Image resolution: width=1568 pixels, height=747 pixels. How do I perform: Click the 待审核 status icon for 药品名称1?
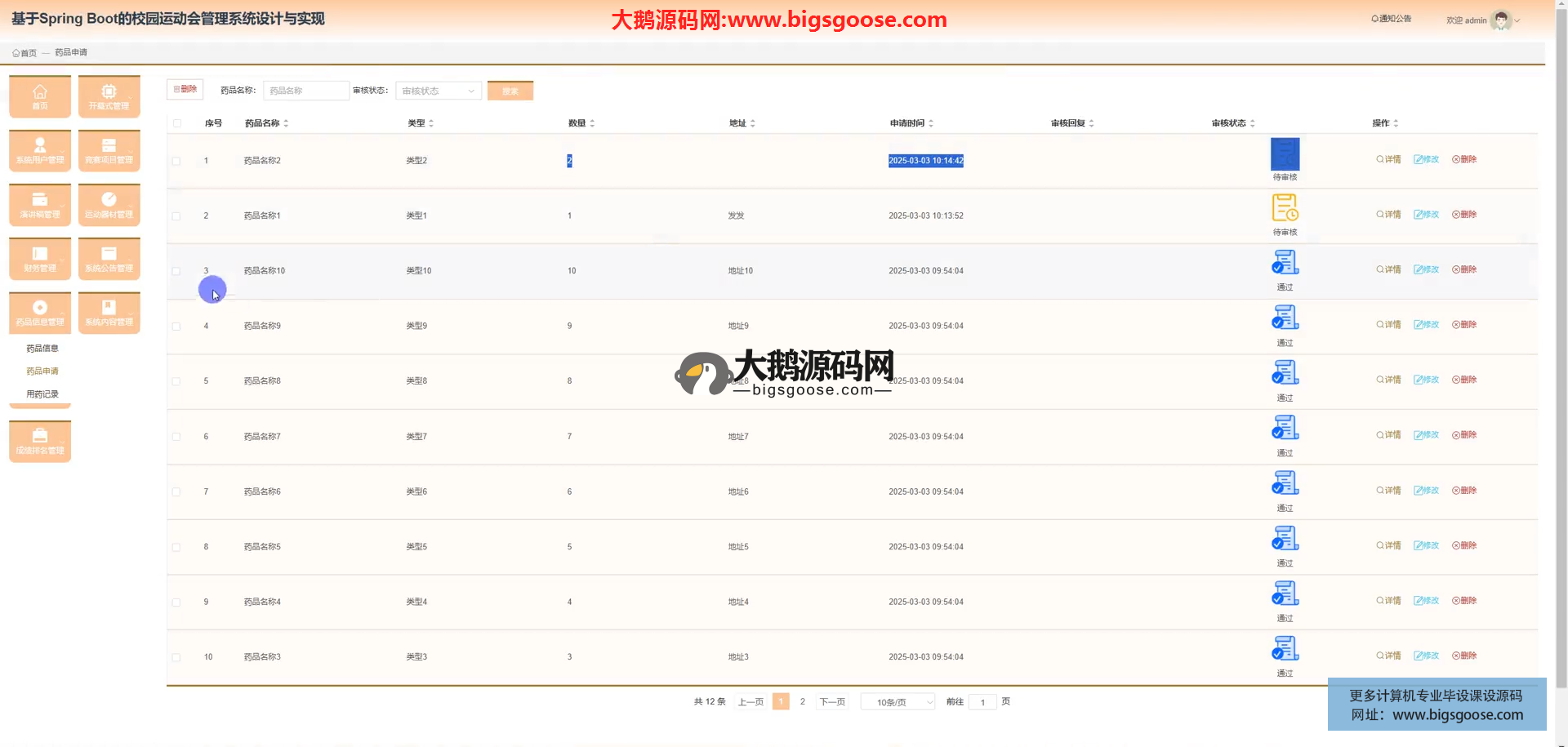pyautogui.click(x=1285, y=208)
